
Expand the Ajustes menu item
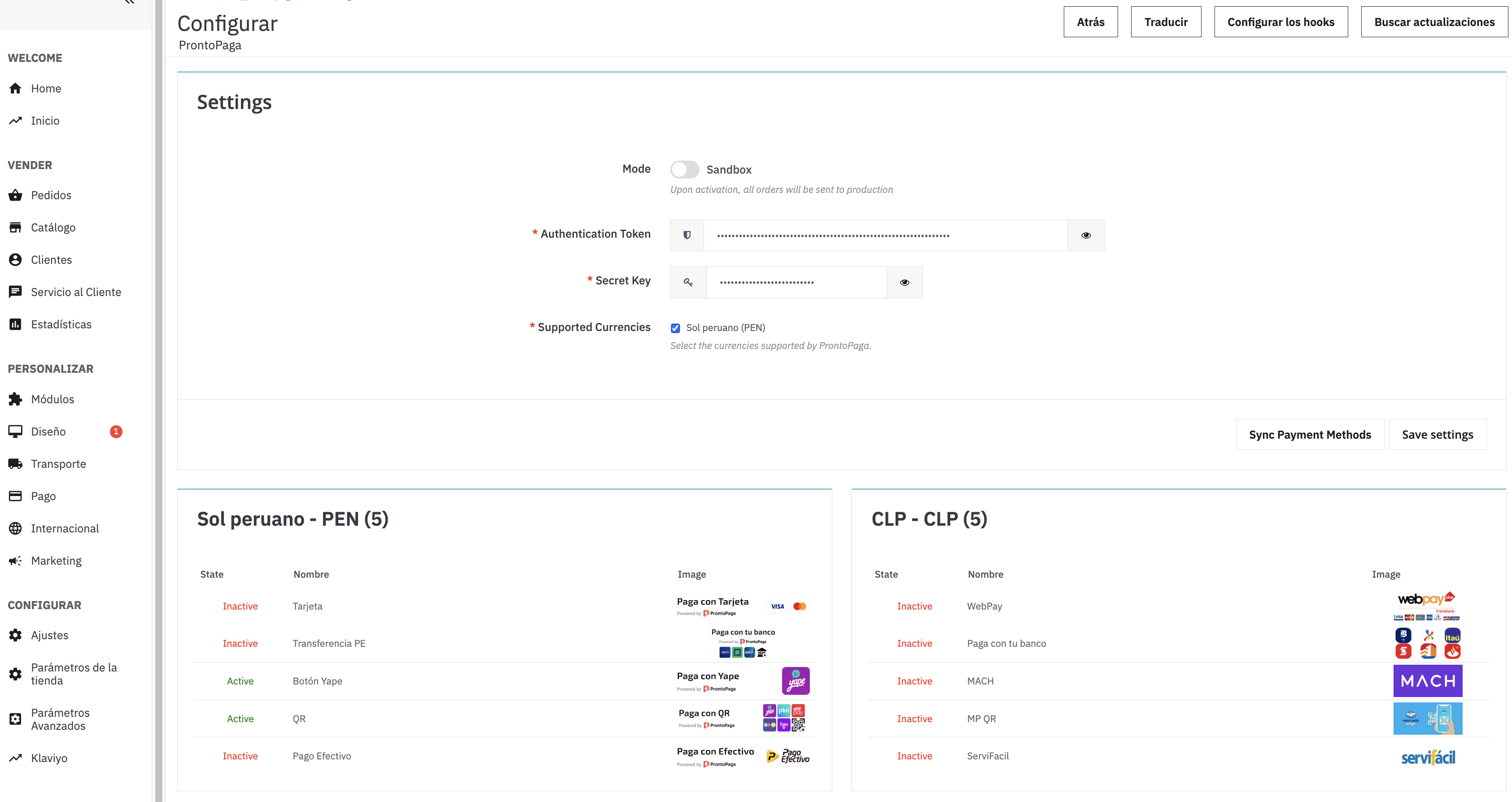[49, 636]
